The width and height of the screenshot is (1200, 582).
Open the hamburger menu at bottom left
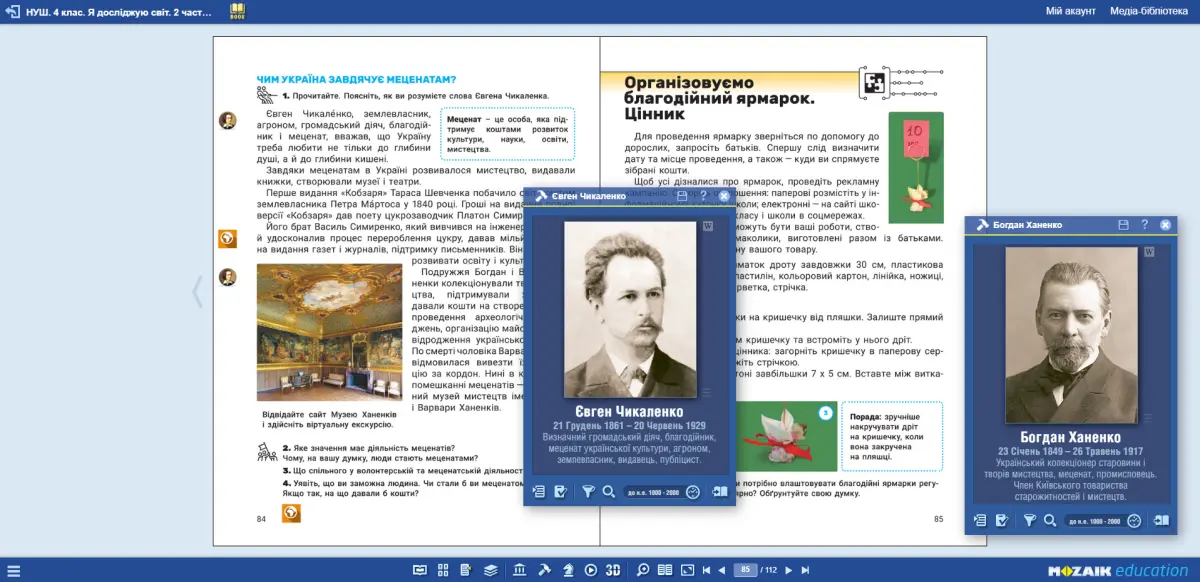pyautogui.click(x=13, y=571)
